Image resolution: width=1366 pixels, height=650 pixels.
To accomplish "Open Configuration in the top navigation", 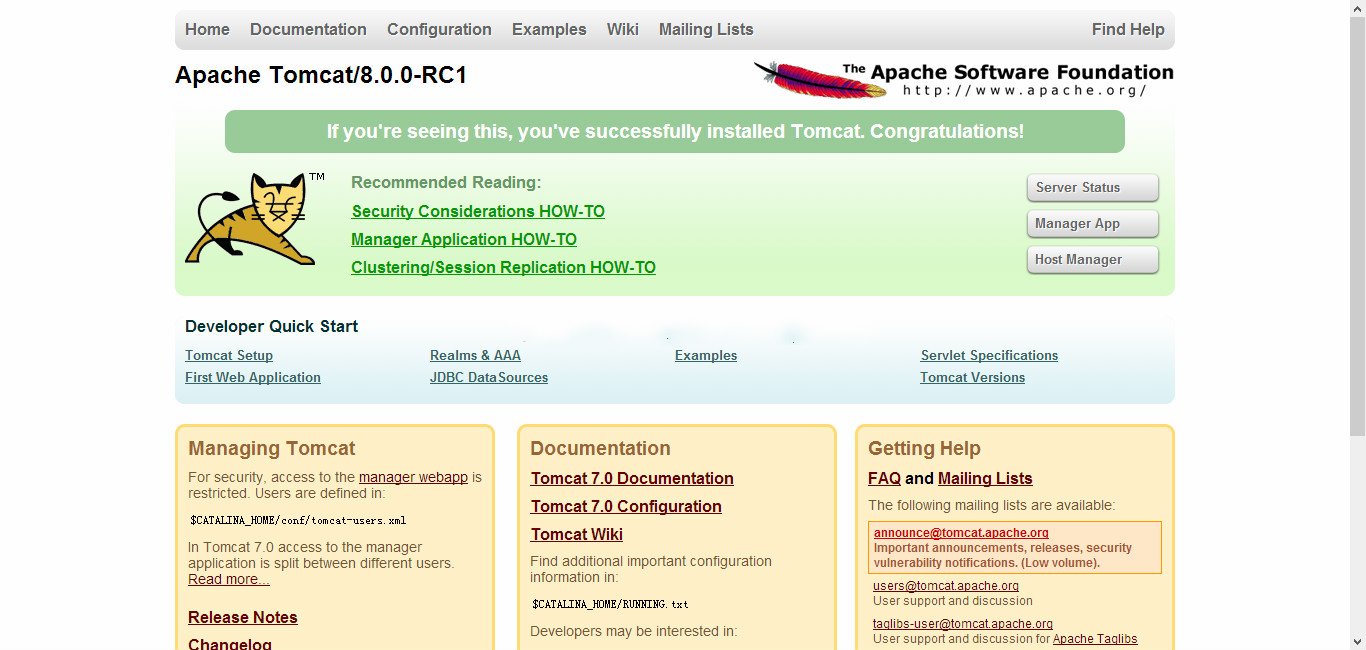I will tap(439, 30).
